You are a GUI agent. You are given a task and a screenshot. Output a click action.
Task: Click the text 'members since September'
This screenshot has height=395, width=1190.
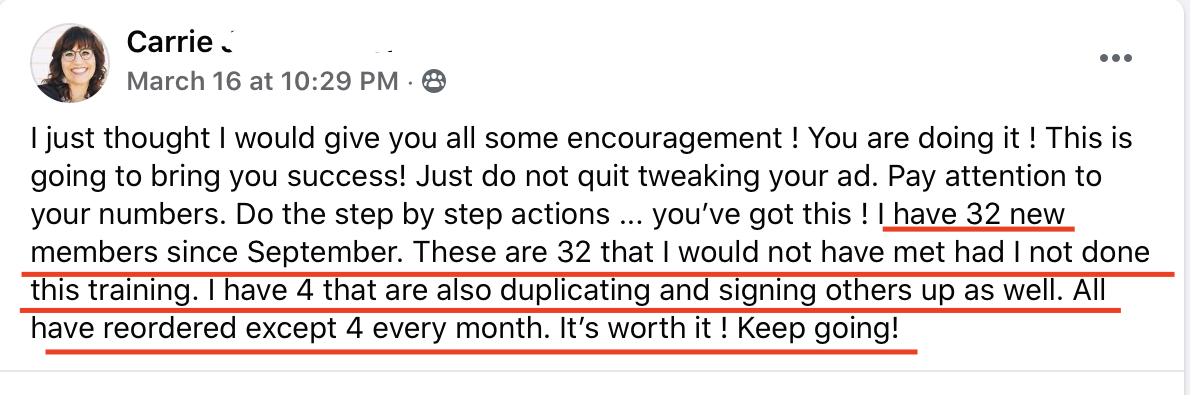pyautogui.click(x=217, y=254)
